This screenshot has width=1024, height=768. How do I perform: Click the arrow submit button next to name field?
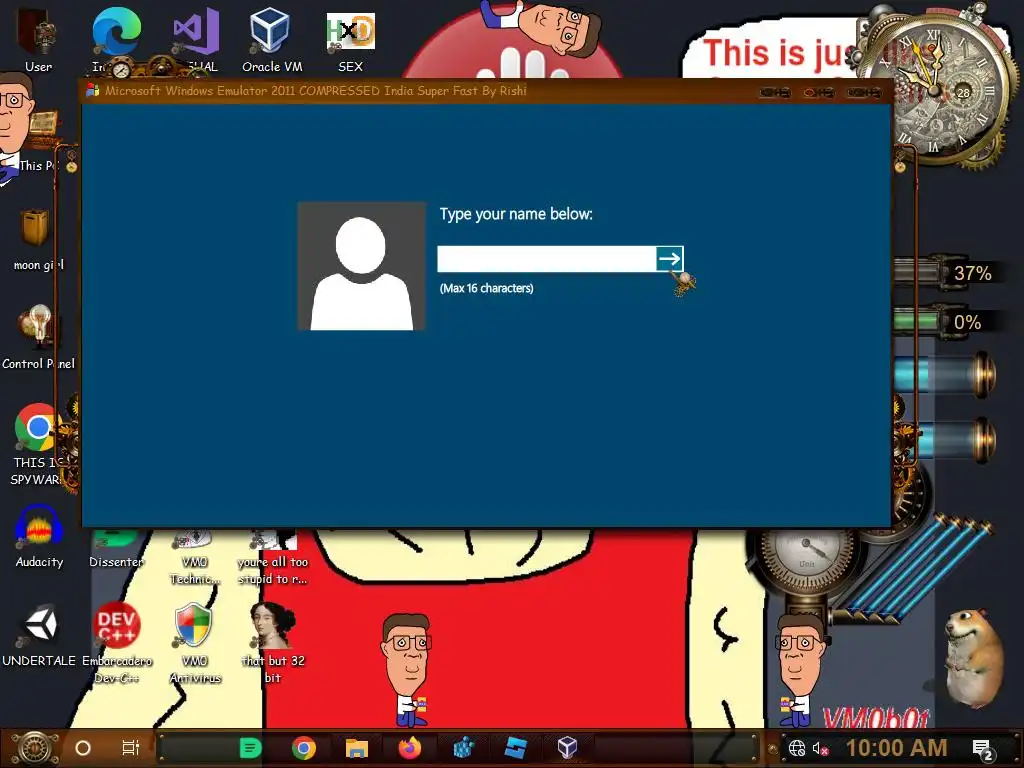tap(669, 259)
